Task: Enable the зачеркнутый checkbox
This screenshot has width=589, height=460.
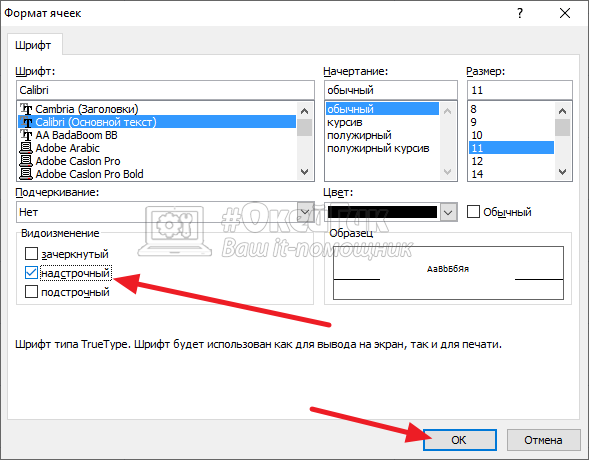Action: coord(31,254)
